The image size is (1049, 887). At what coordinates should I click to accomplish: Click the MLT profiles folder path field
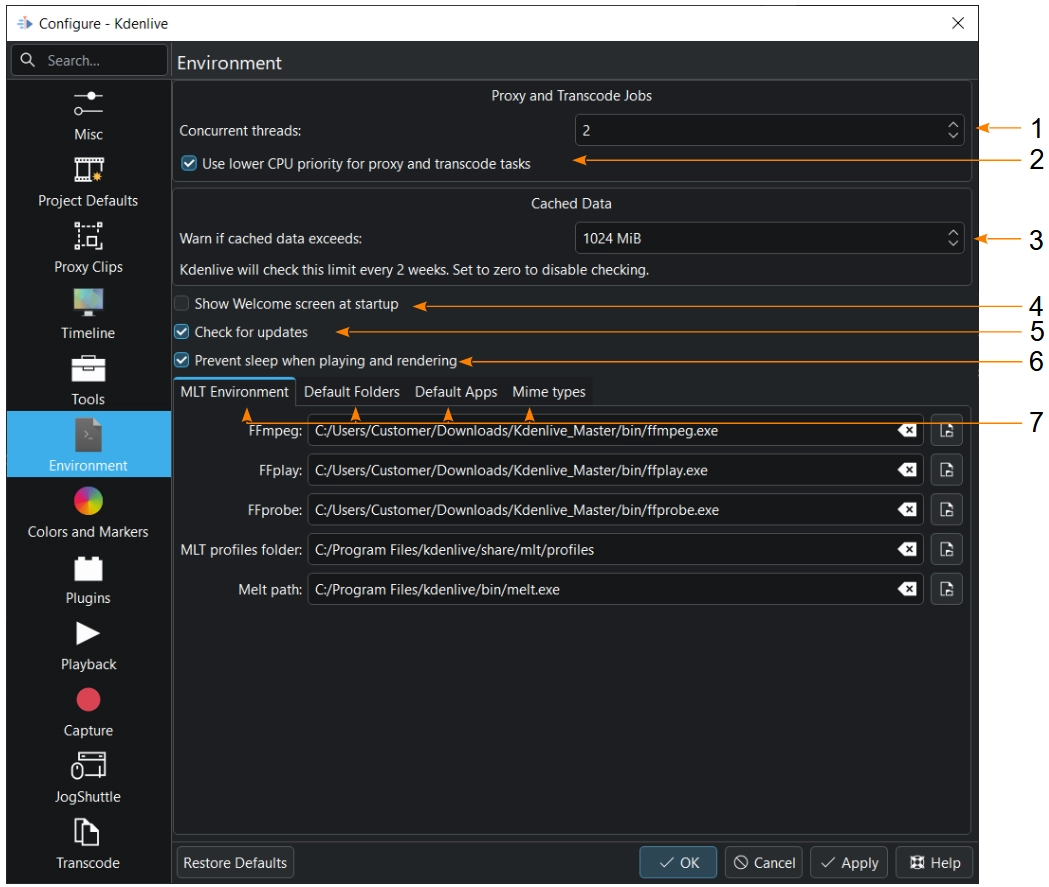(600, 550)
